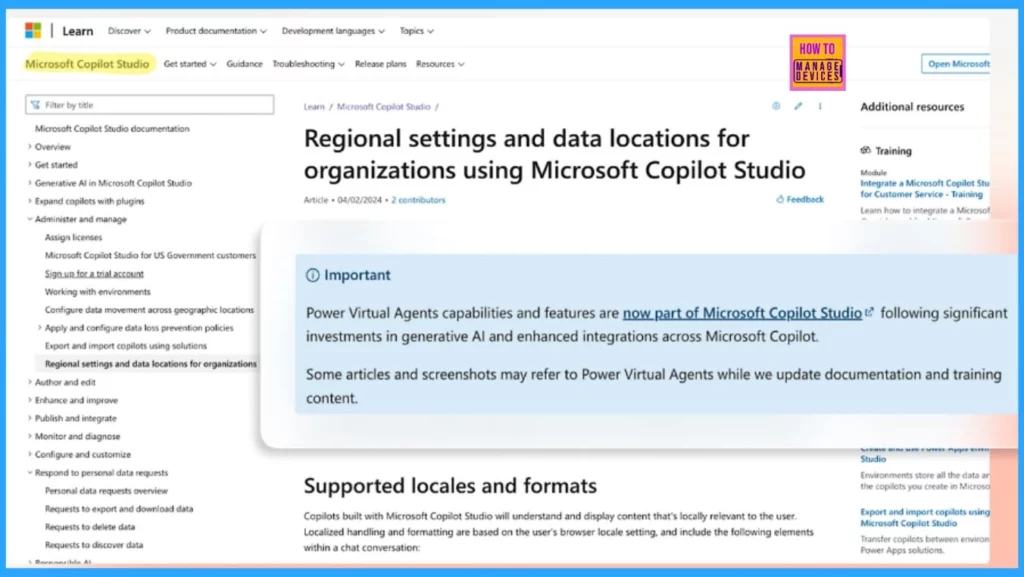Image resolution: width=1024 pixels, height=577 pixels.
Task: Click the Feedback link
Action: coord(805,200)
